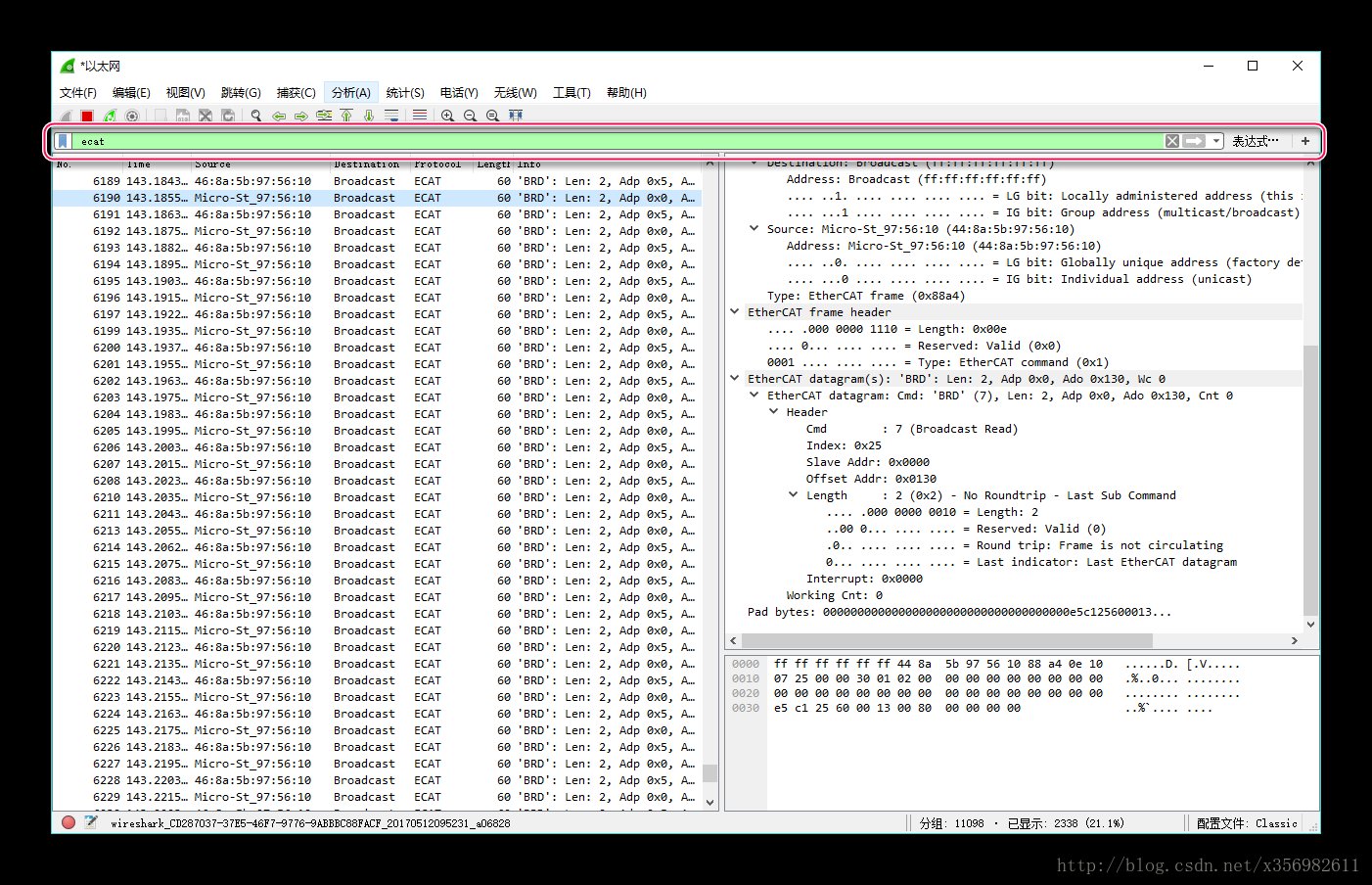Collapse the Length subtree in datagram header
This screenshot has height=885, width=1372.
click(x=794, y=495)
